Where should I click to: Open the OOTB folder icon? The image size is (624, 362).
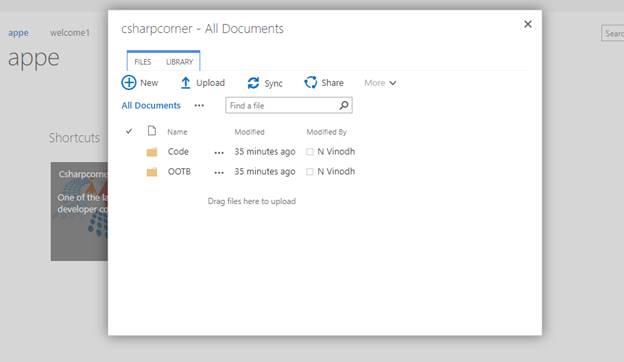tap(152, 172)
